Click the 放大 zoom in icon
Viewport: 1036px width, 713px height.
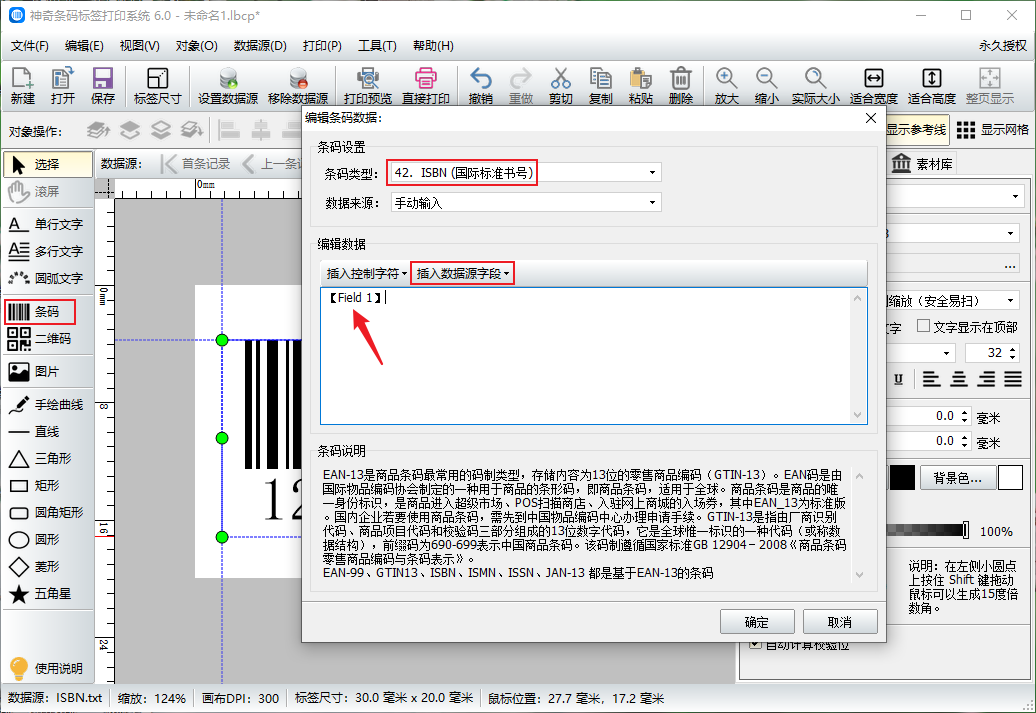click(726, 86)
